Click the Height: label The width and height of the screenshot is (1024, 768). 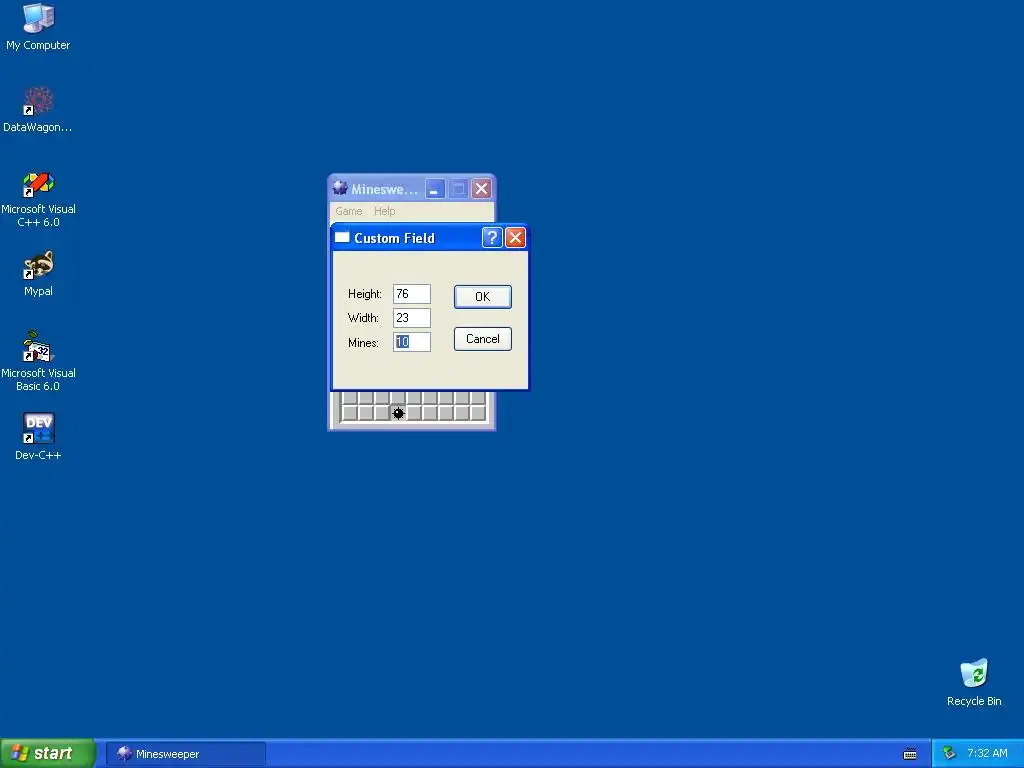tap(364, 294)
